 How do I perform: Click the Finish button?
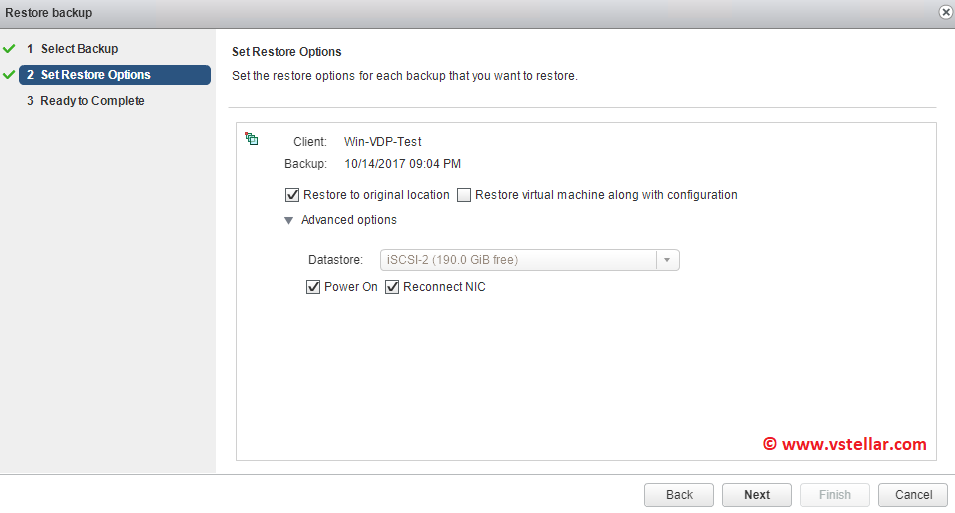tap(835, 494)
